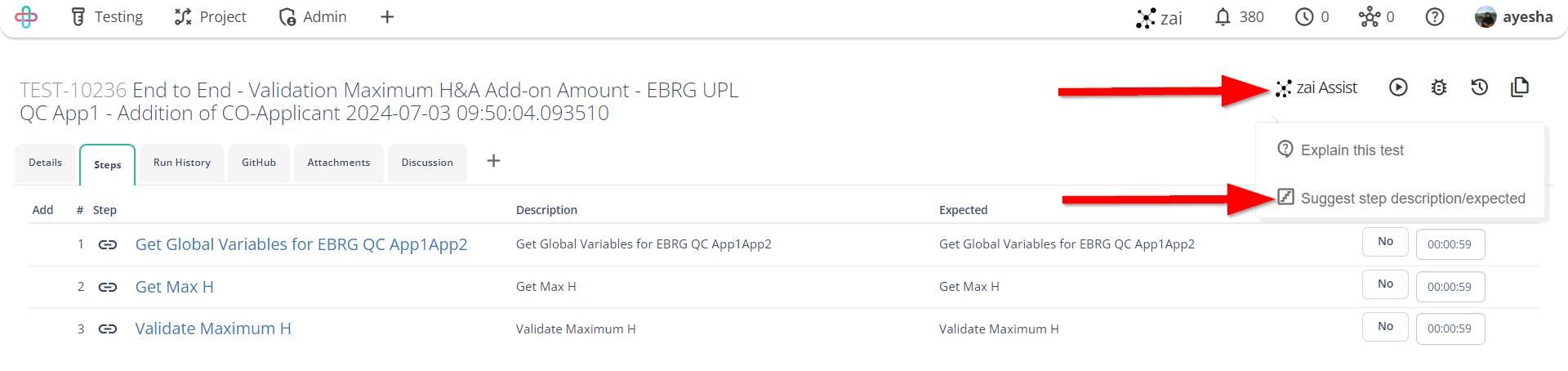Click the debug bug icon
1568x371 pixels.
pos(1439,87)
